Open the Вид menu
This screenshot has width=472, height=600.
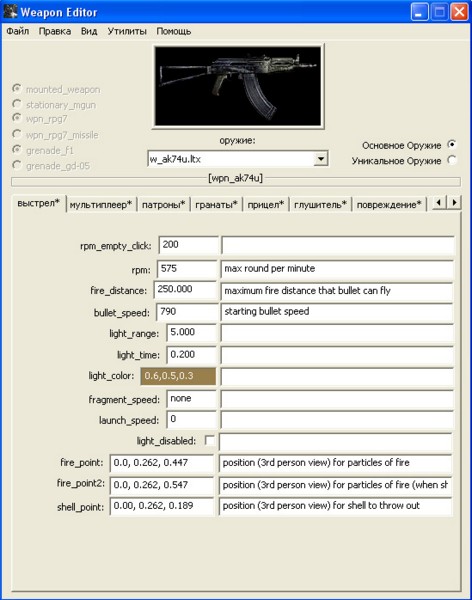(x=89, y=31)
